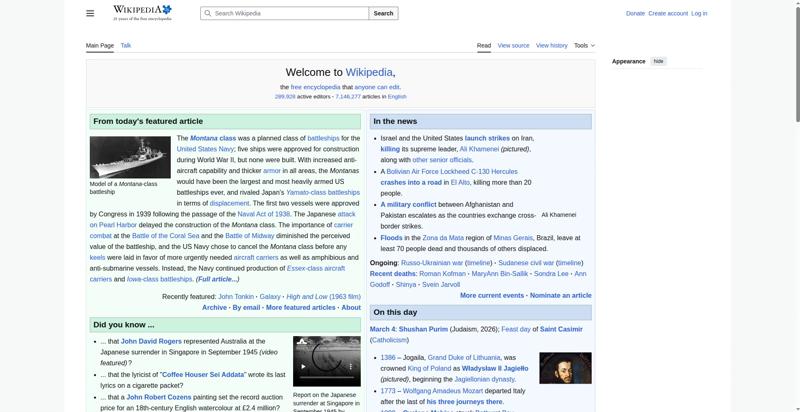Screen dimensions: 800x412
Task: Hide the Appearance panel
Action: (658, 61)
